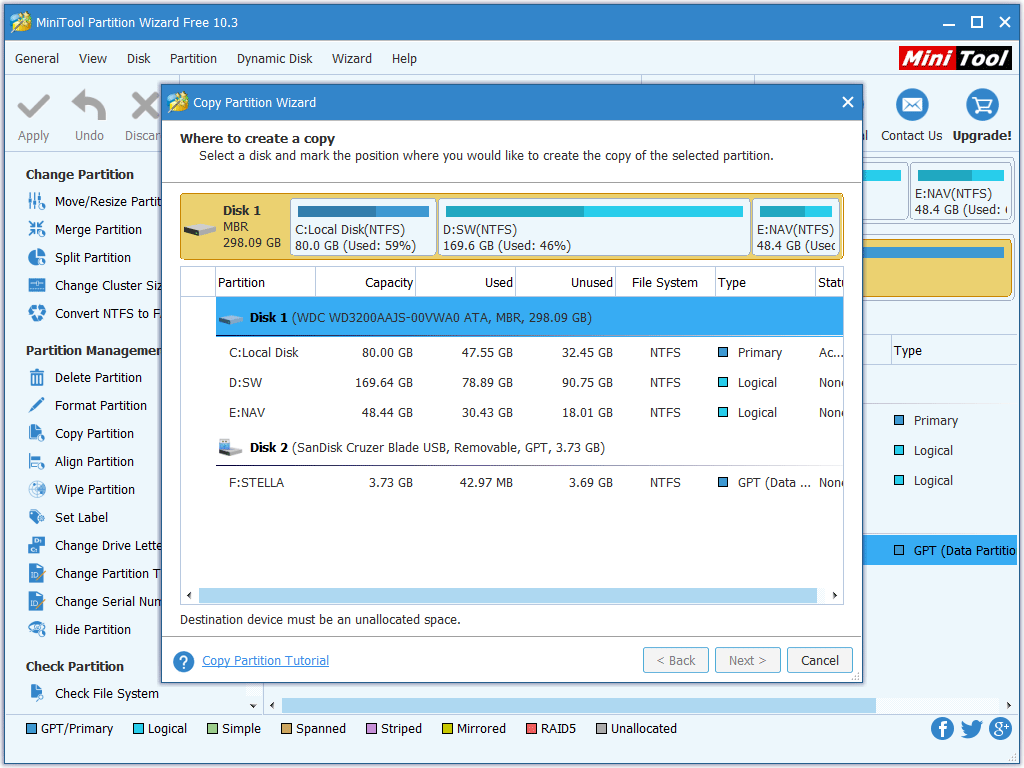Click the Back button in wizard
The height and width of the screenshot is (768, 1024).
point(676,660)
